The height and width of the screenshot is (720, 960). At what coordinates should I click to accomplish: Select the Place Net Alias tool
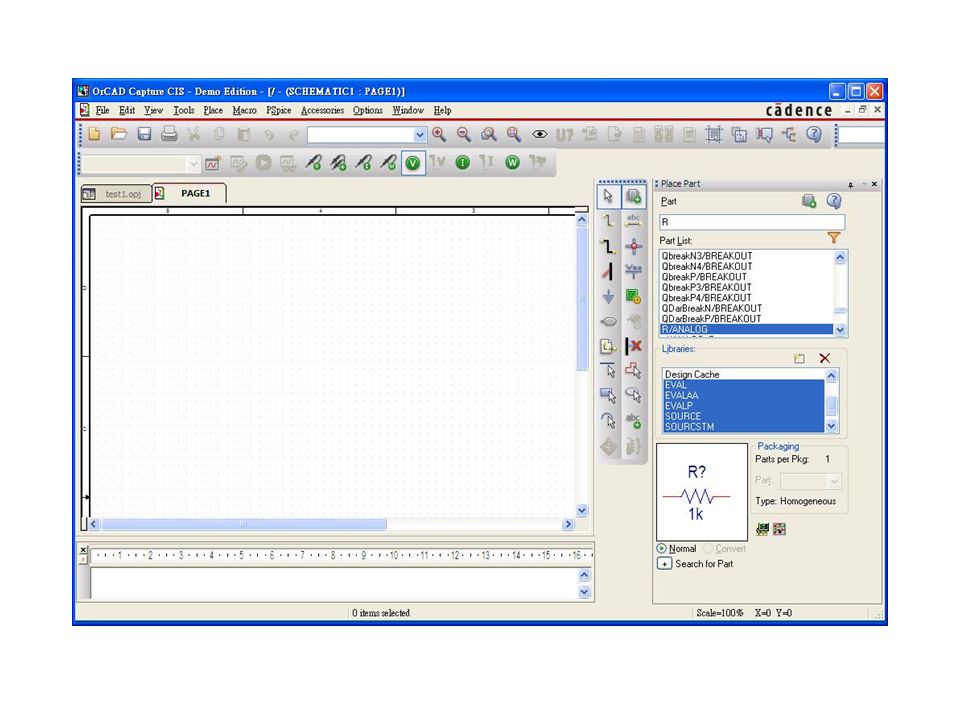point(634,221)
